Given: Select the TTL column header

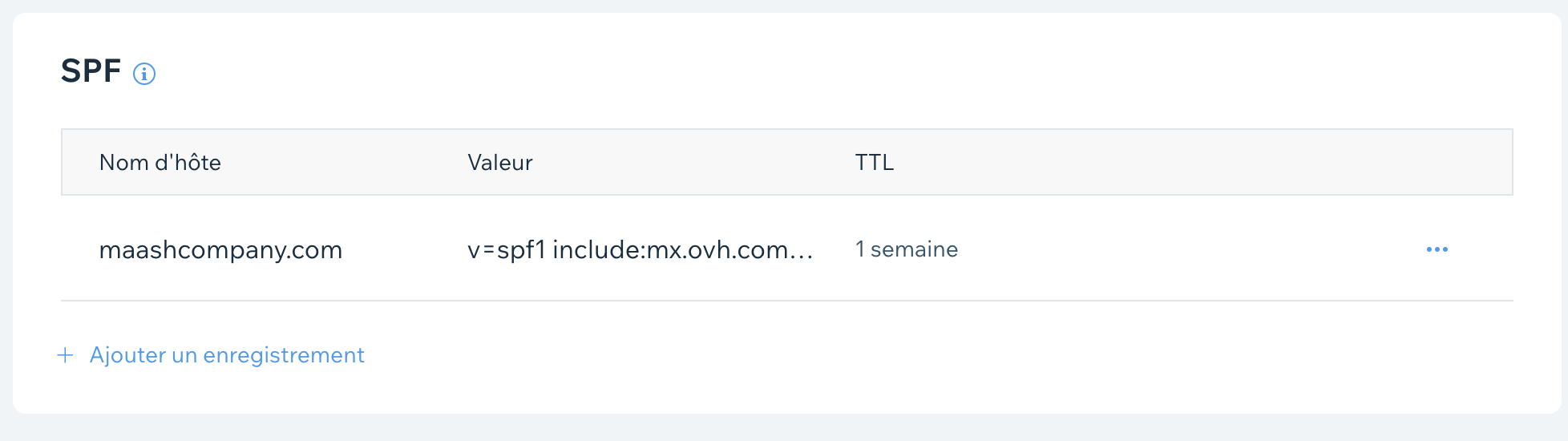Looking at the screenshot, I should [875, 163].
